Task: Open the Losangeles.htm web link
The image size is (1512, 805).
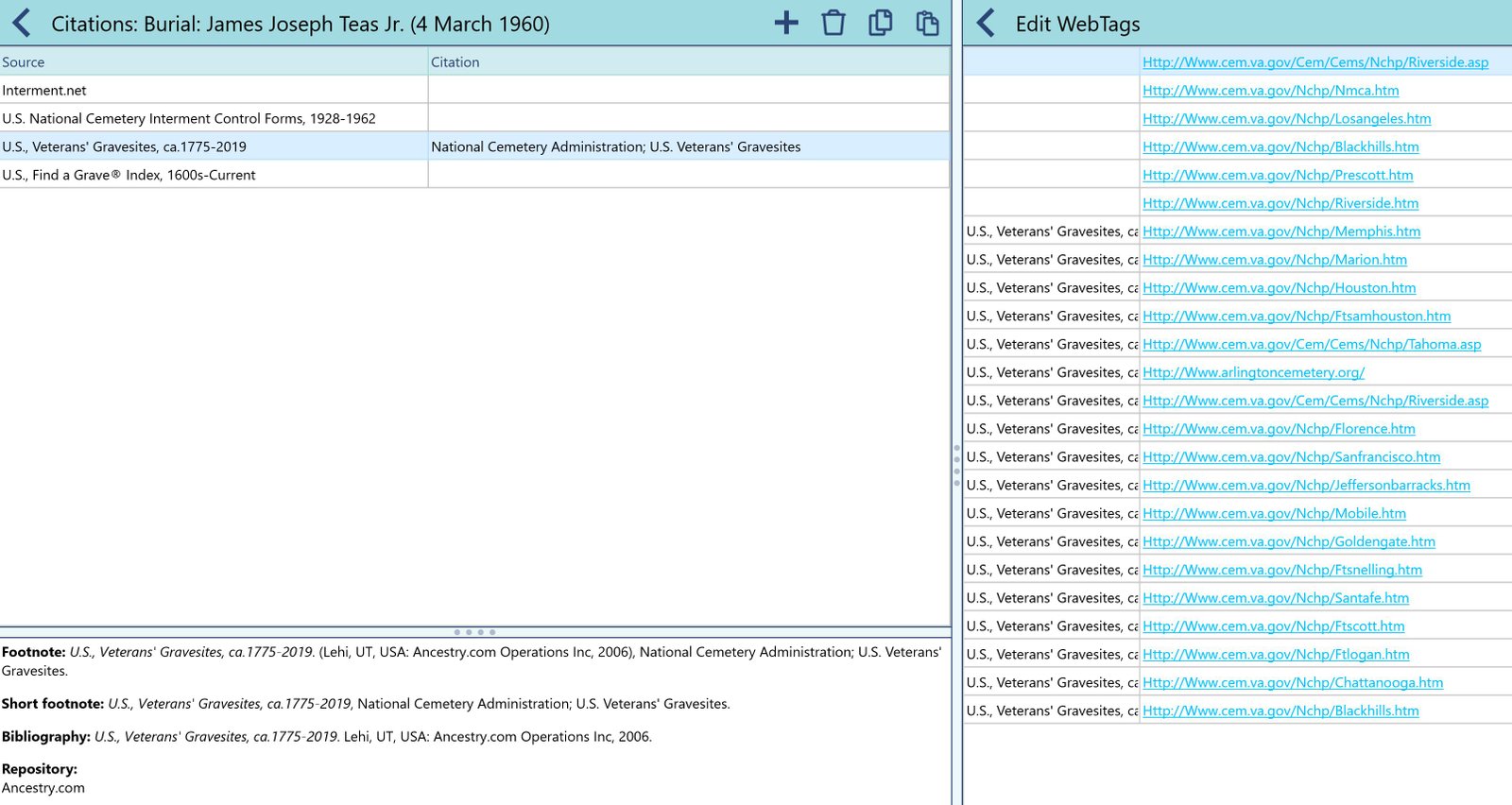Action: click(x=1286, y=119)
